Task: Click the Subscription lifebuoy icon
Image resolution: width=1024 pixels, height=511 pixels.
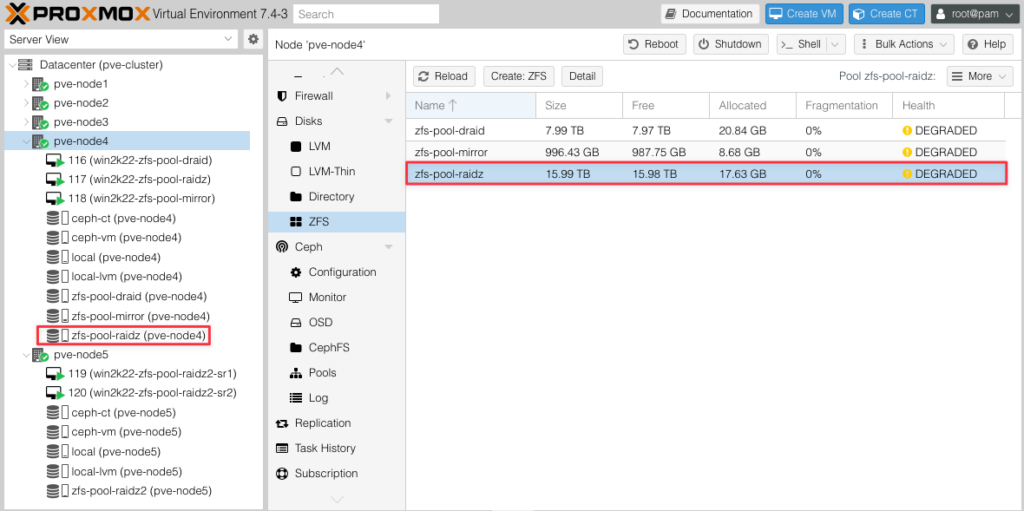Action: pyautogui.click(x=282, y=474)
